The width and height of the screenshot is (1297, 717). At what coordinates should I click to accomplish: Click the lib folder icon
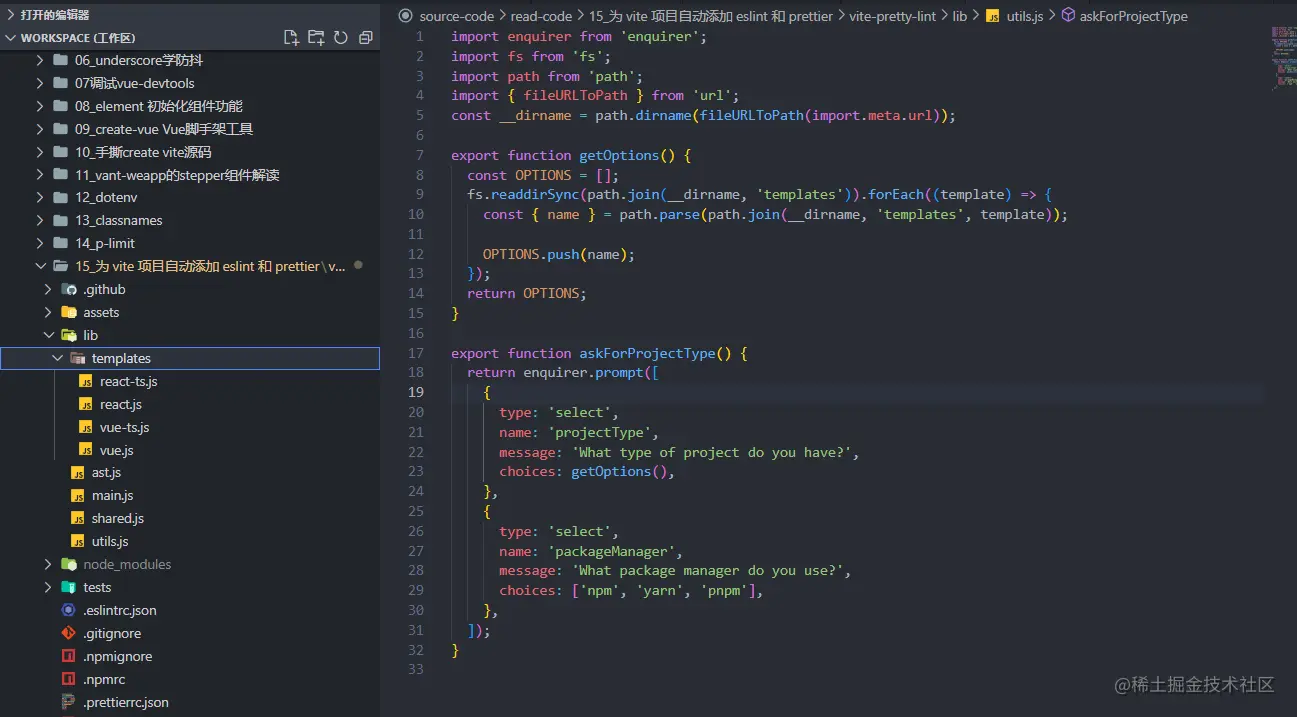(x=69, y=335)
